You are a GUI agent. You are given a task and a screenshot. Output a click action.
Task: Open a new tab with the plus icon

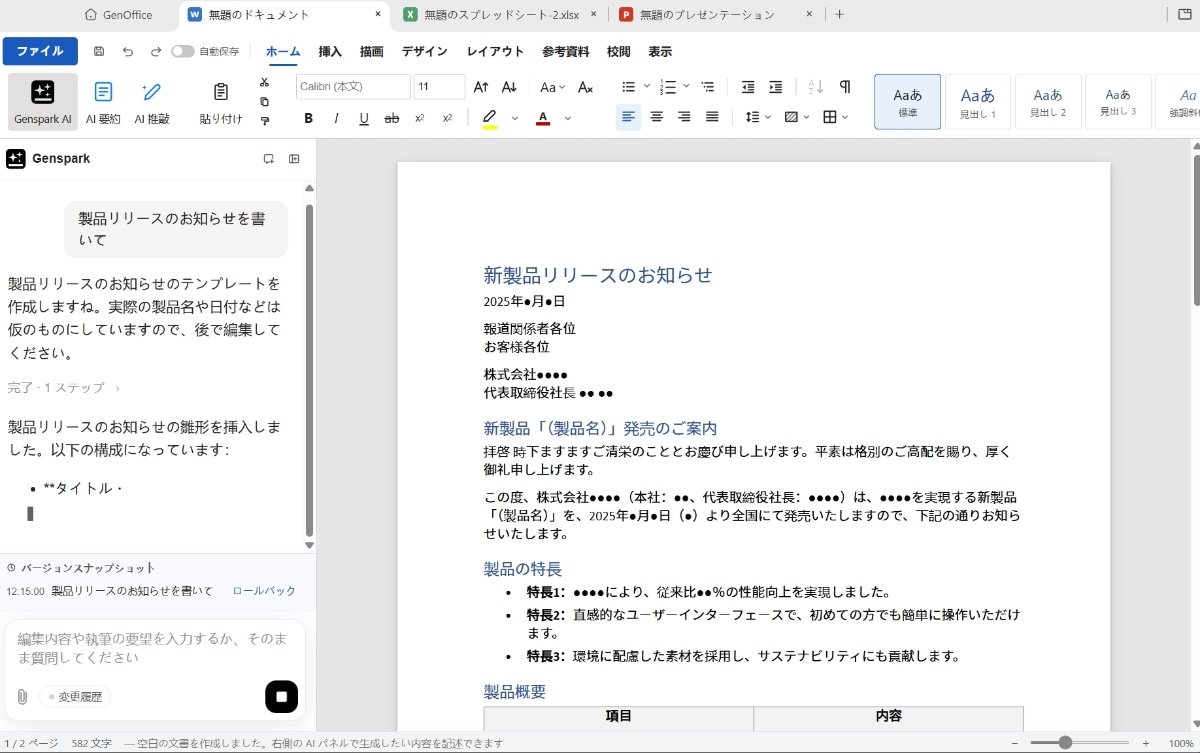coord(839,14)
